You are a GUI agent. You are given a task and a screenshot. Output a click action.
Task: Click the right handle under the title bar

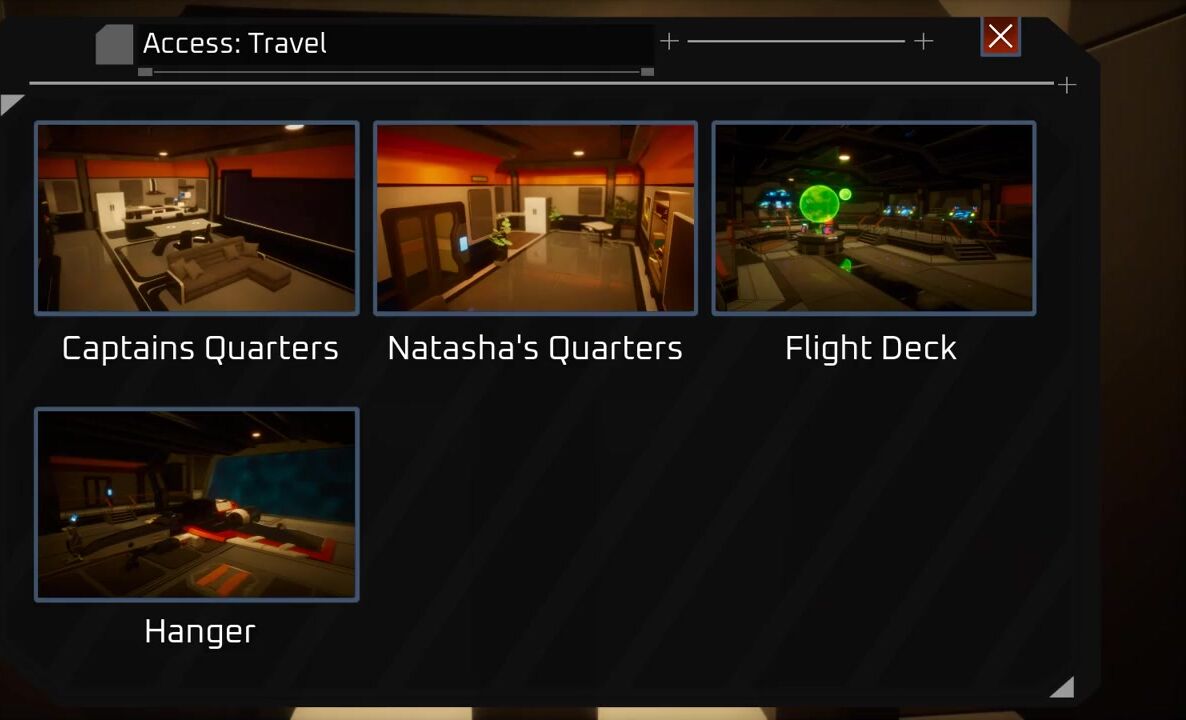(x=647, y=72)
